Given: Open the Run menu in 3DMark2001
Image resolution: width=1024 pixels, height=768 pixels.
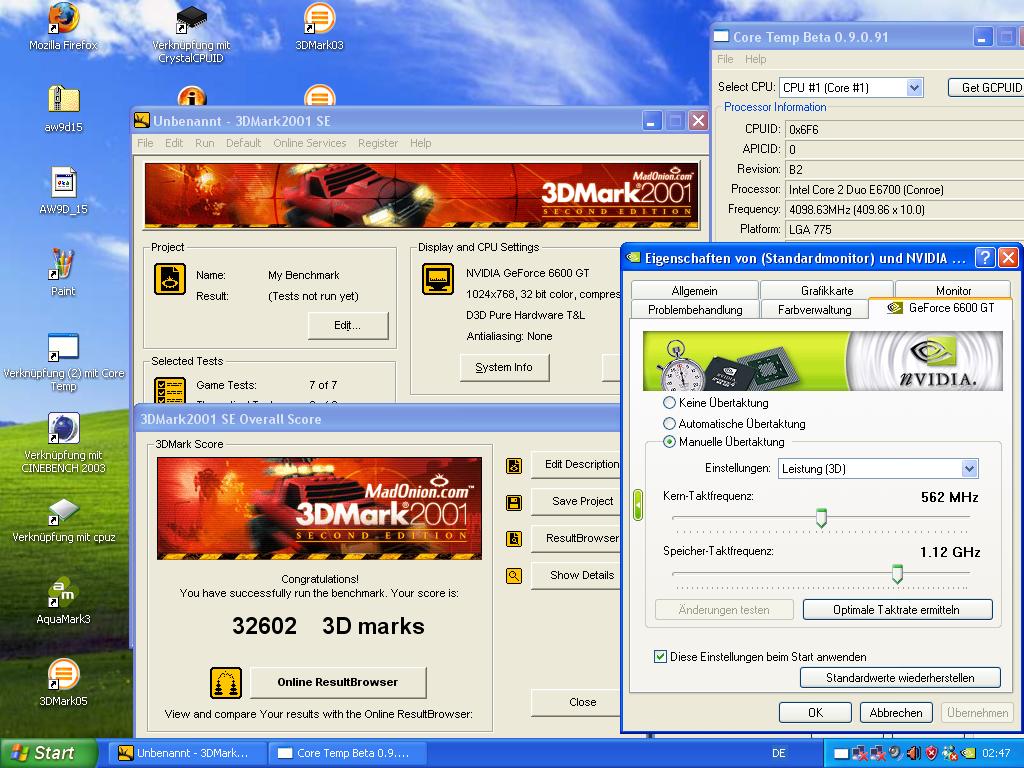Looking at the screenshot, I should coord(204,143).
